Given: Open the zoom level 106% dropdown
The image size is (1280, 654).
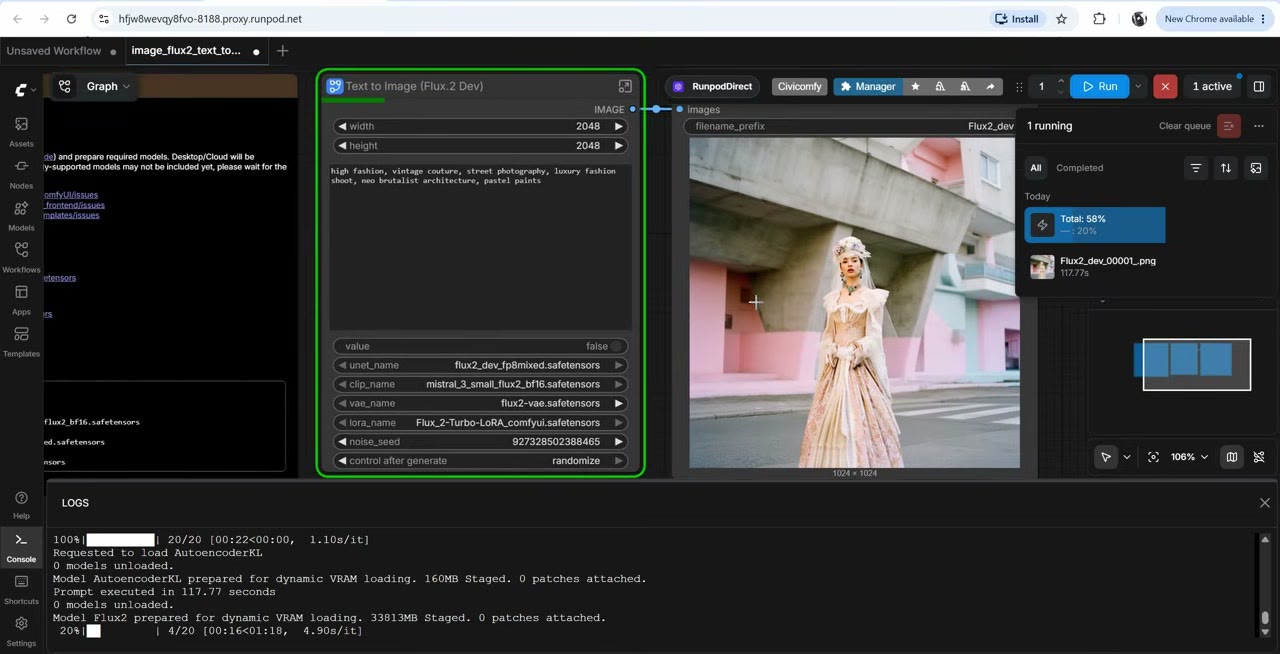Looking at the screenshot, I should coord(1190,457).
